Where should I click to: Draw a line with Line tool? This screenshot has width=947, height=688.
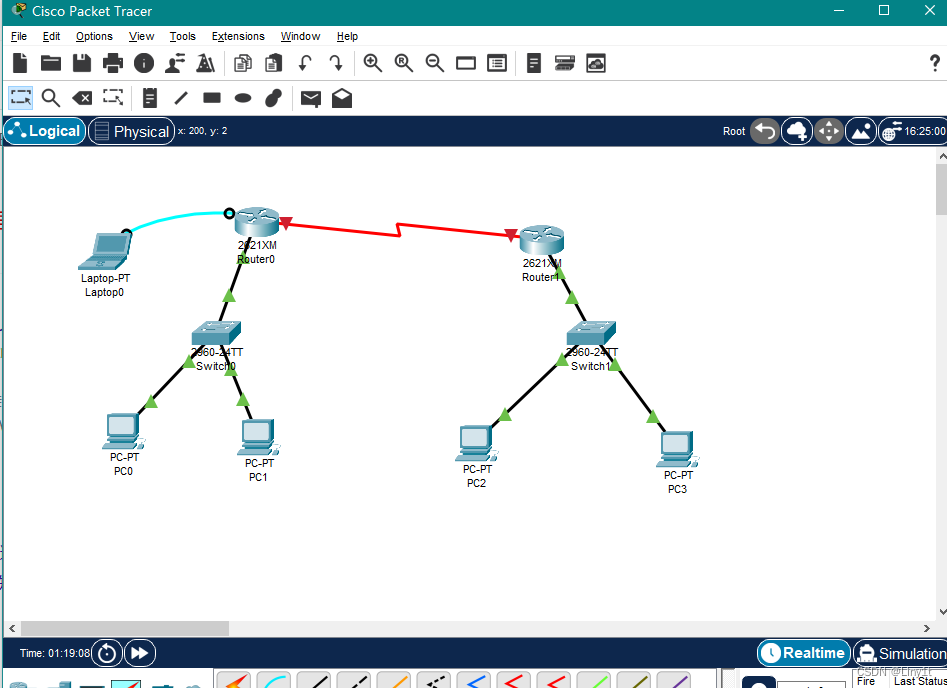point(181,97)
